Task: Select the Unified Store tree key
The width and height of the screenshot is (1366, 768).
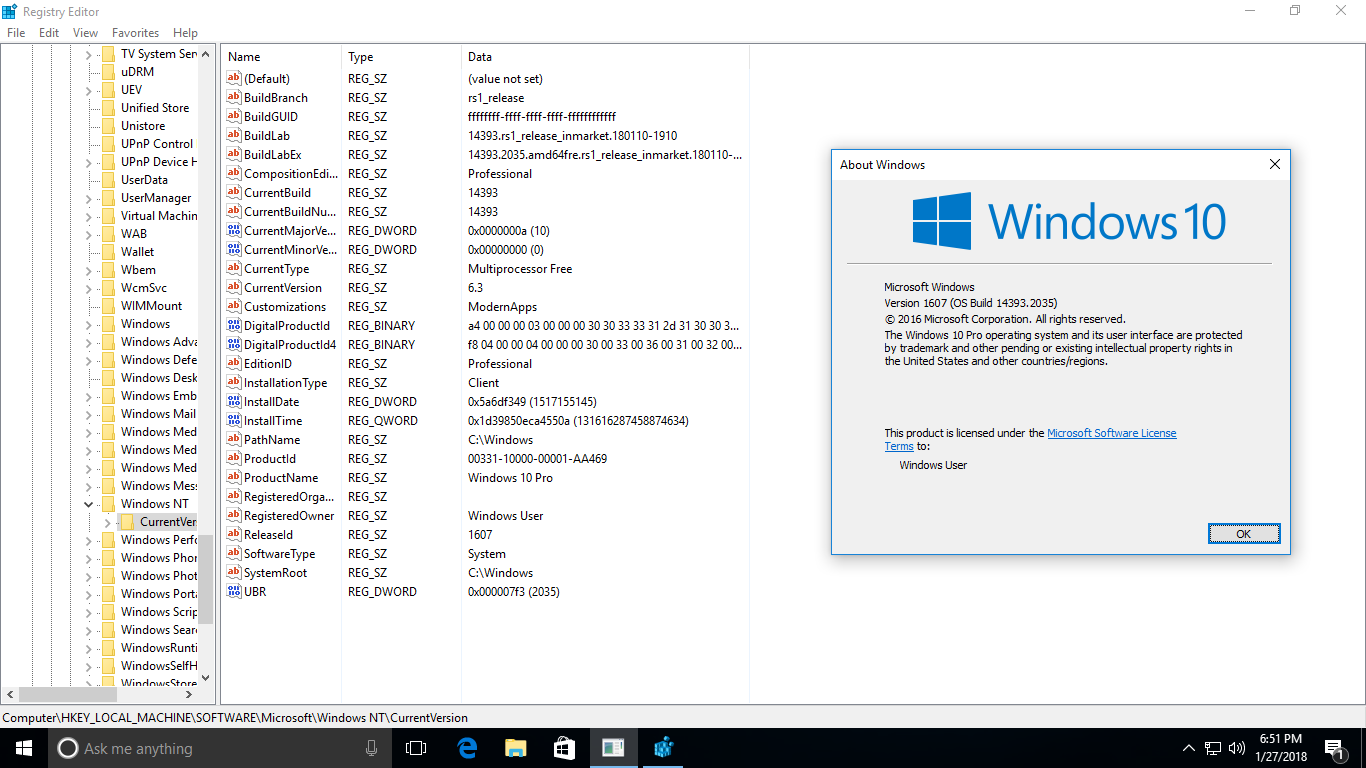Action: coord(155,108)
